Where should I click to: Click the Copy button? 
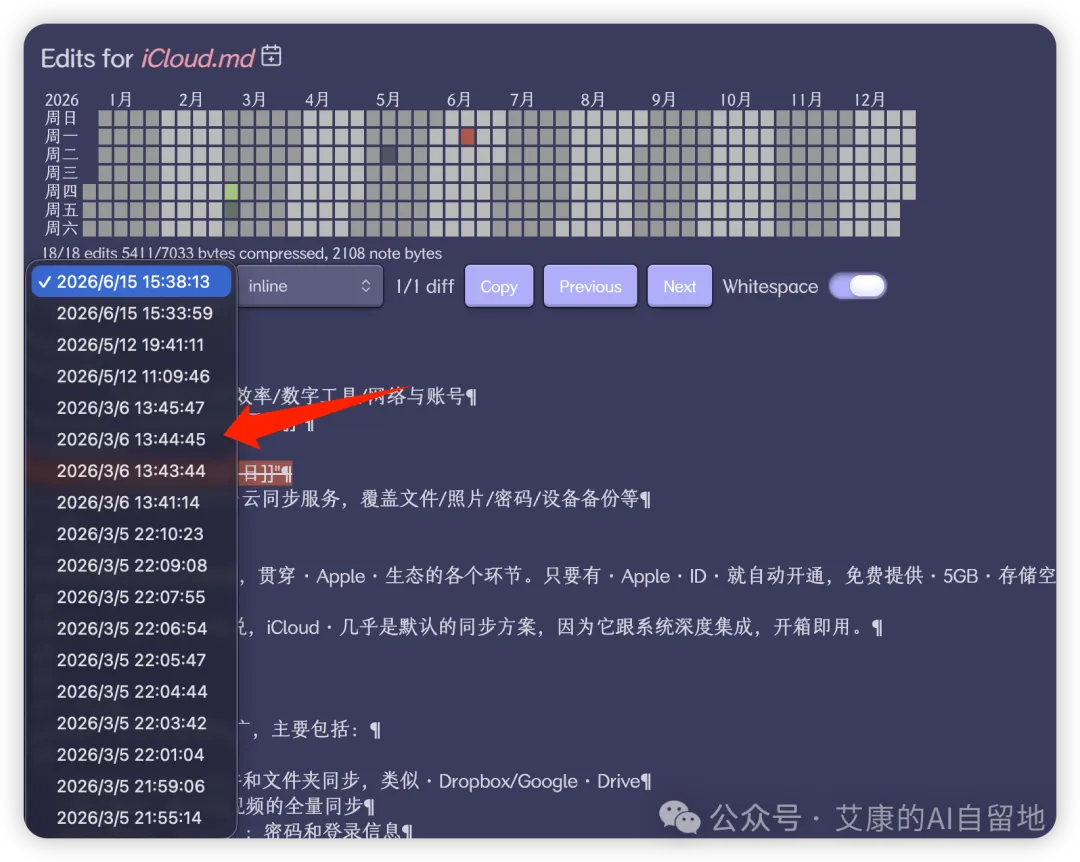499,286
